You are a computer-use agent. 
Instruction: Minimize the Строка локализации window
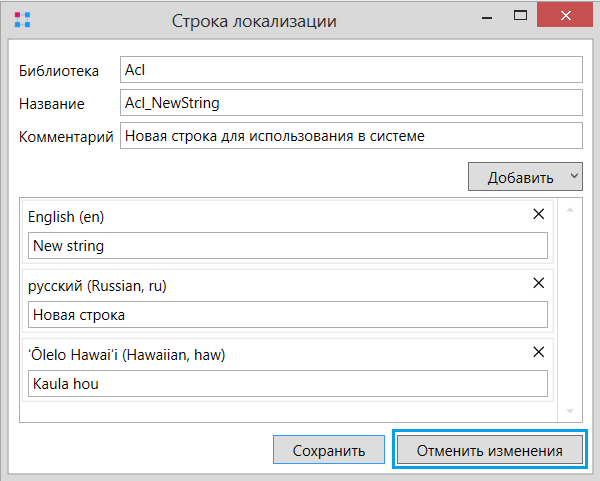coord(487,17)
